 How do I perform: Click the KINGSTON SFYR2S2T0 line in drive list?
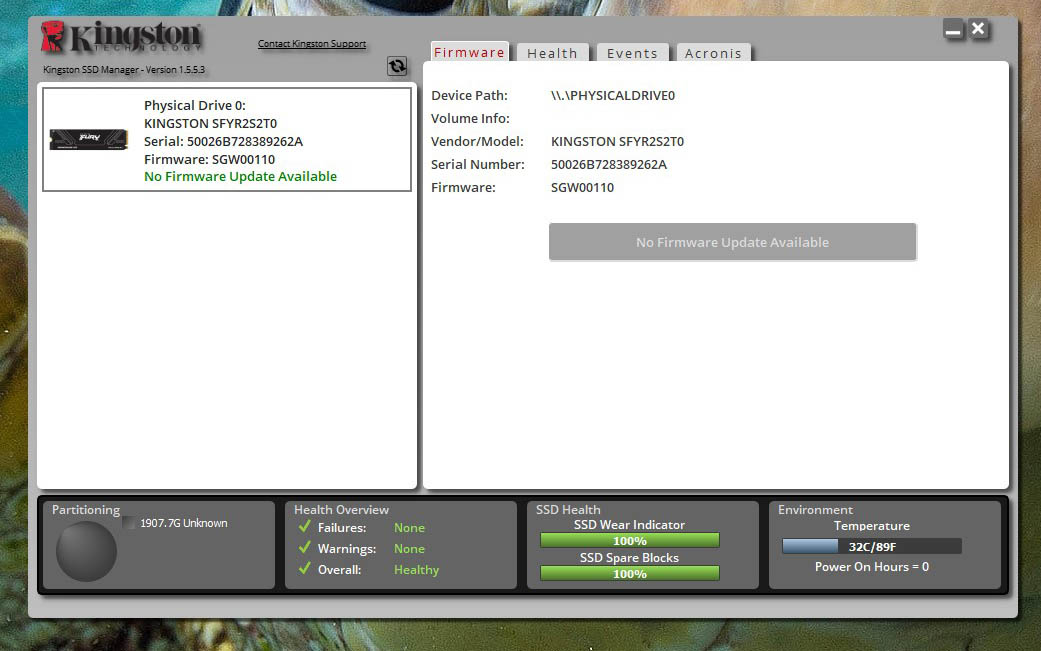[210, 123]
